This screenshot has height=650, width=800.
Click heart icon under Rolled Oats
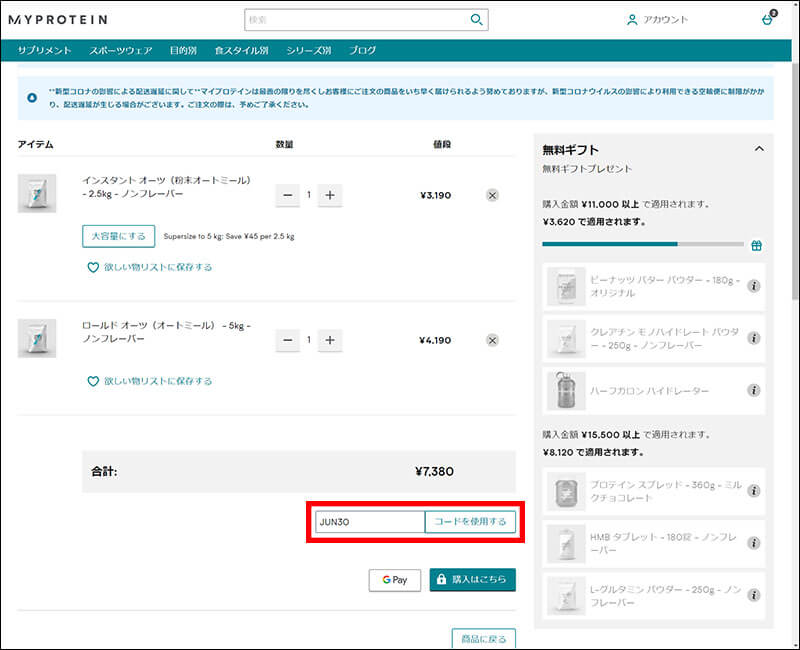[93, 381]
